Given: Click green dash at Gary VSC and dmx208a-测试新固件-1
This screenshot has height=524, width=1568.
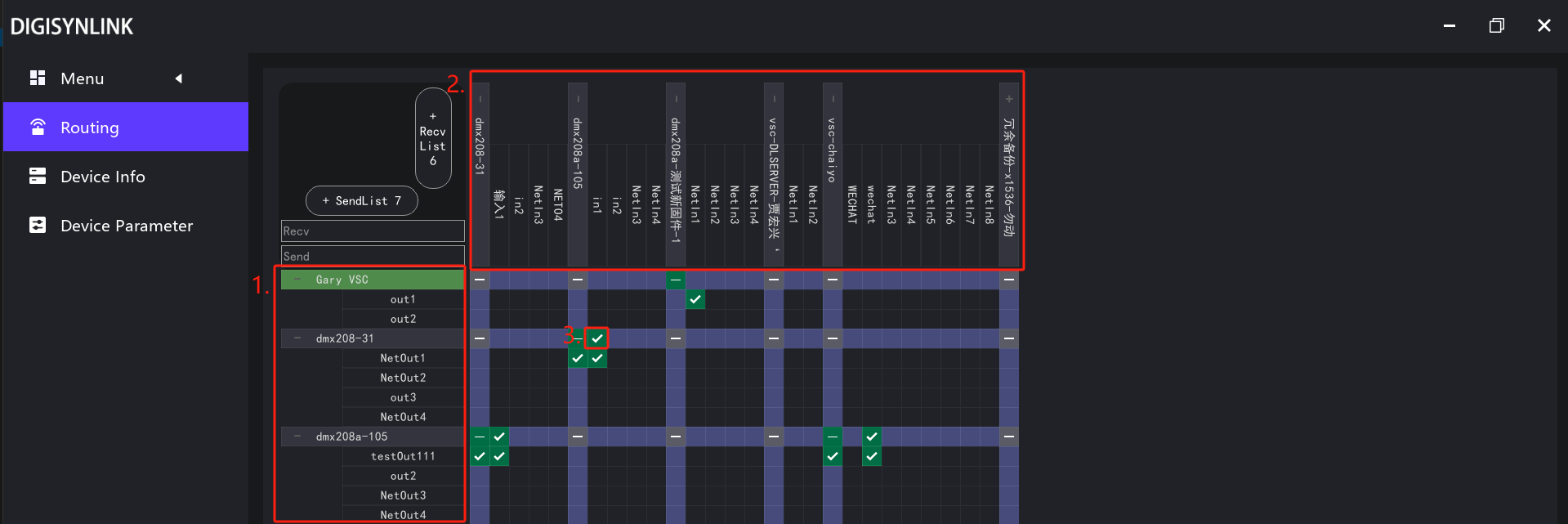Looking at the screenshot, I should coord(676,280).
